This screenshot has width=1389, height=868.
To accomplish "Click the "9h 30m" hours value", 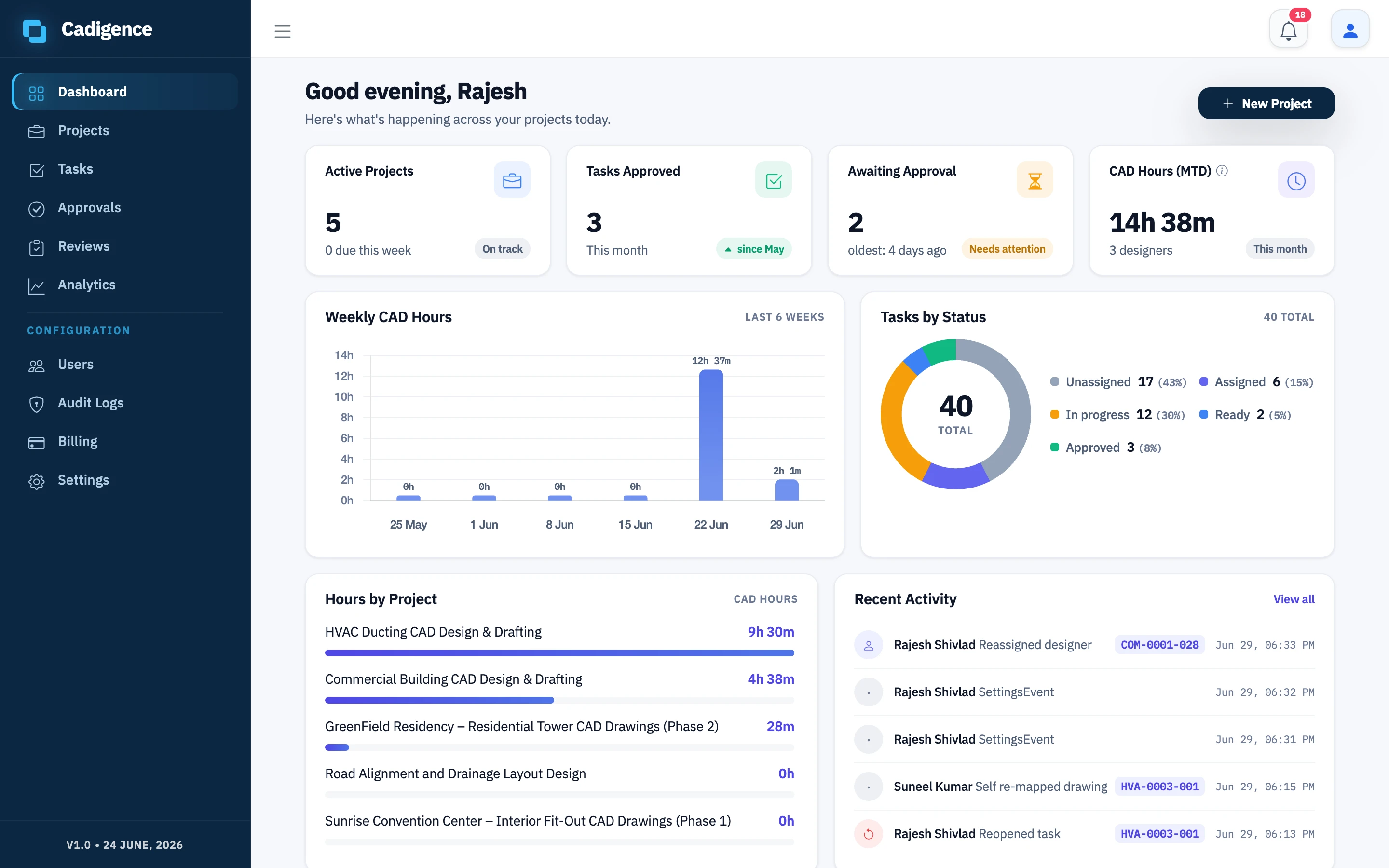I will pyautogui.click(x=771, y=632).
